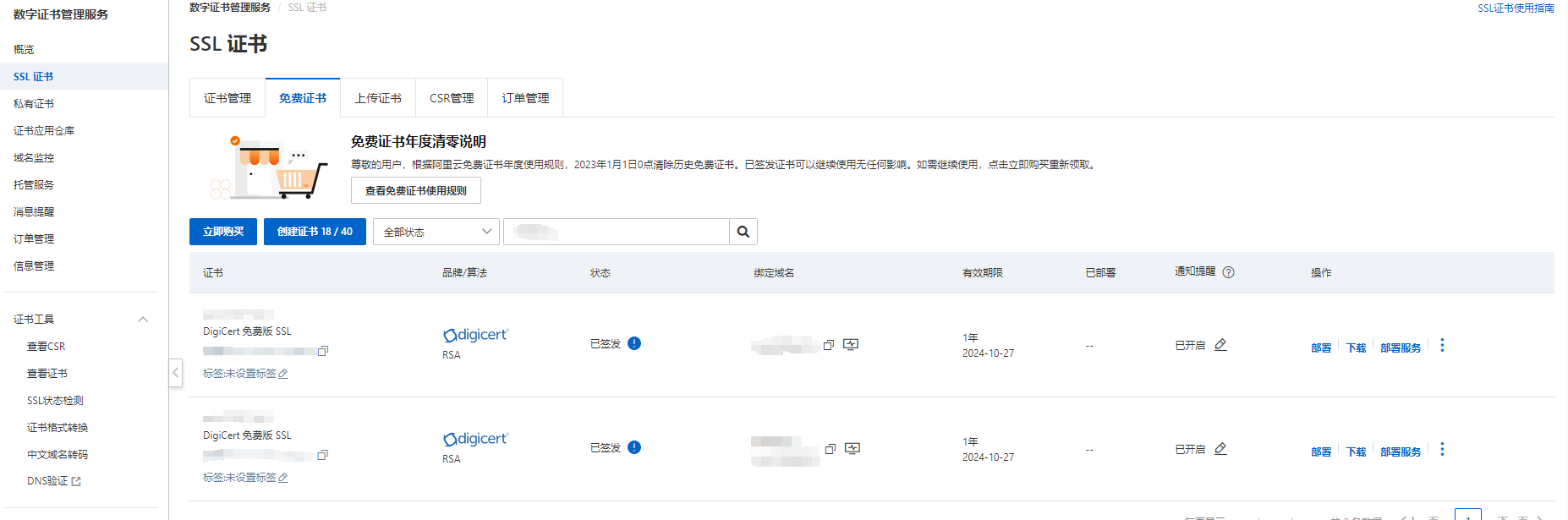This screenshot has width=1568, height=520.
Task: Open the SSL状态检测 tool
Action: (55, 401)
